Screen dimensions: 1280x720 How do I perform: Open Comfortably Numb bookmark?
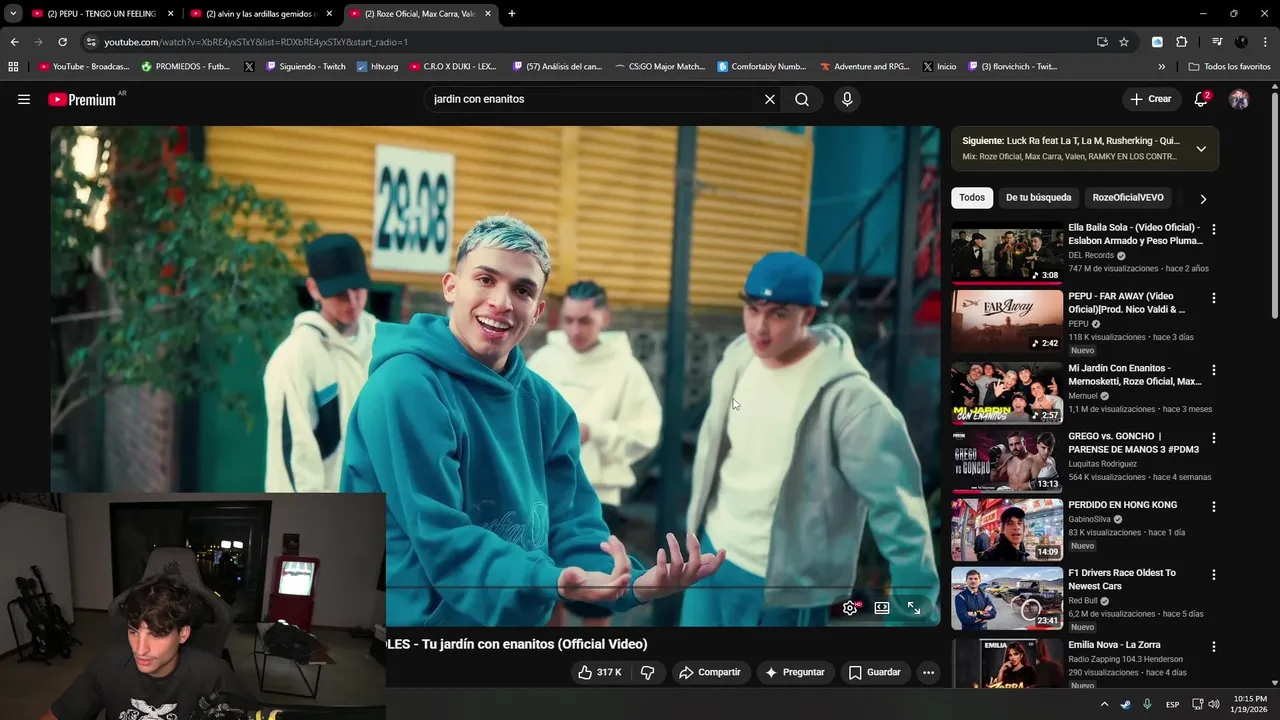[761, 67]
